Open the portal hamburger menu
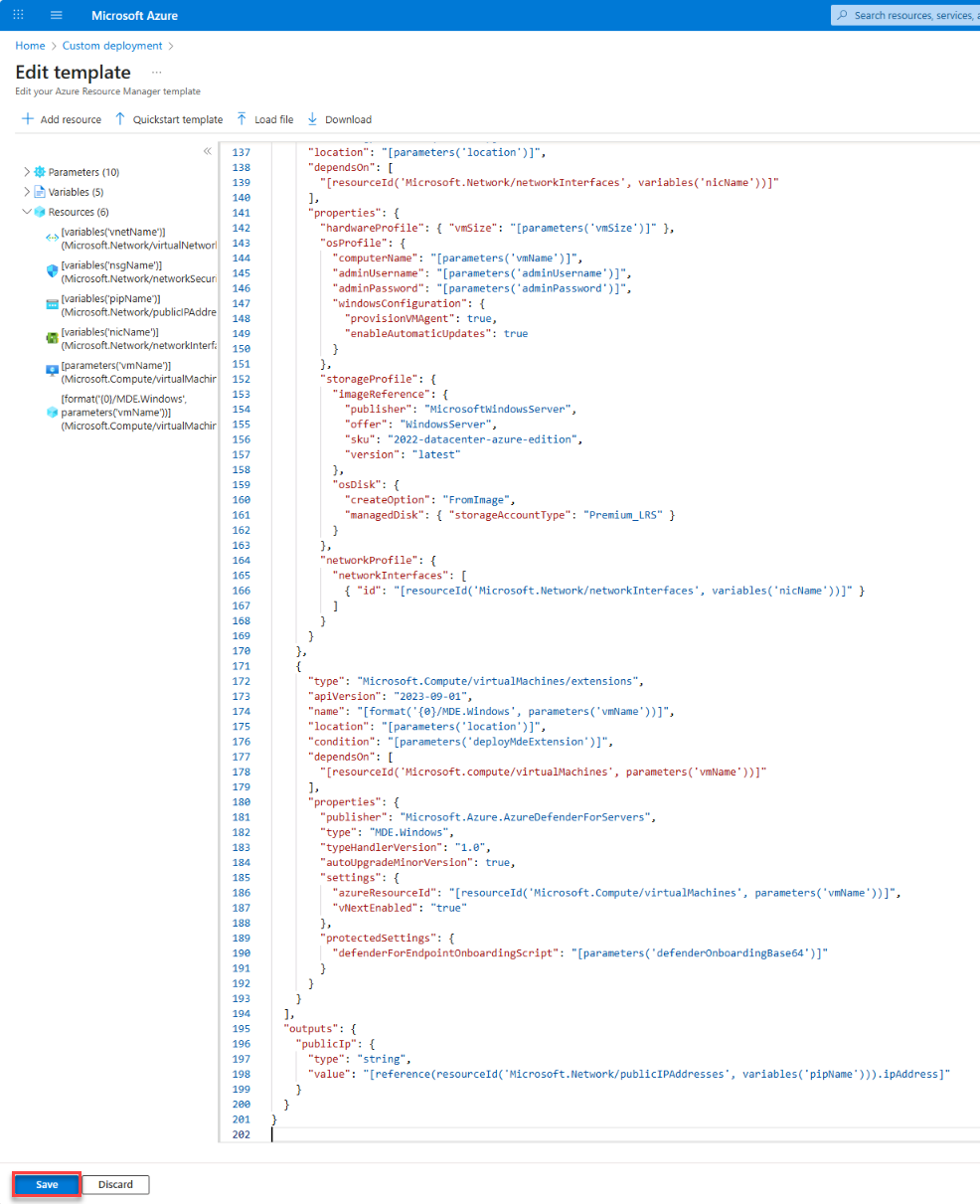This screenshot has width=980, height=1204. click(x=56, y=15)
